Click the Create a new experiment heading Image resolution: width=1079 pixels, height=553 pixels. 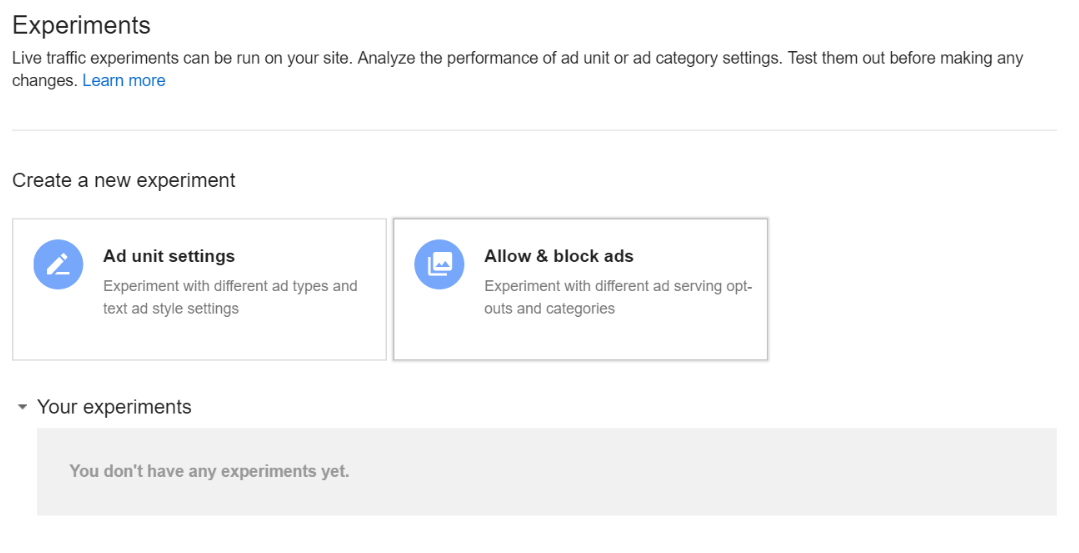124,181
